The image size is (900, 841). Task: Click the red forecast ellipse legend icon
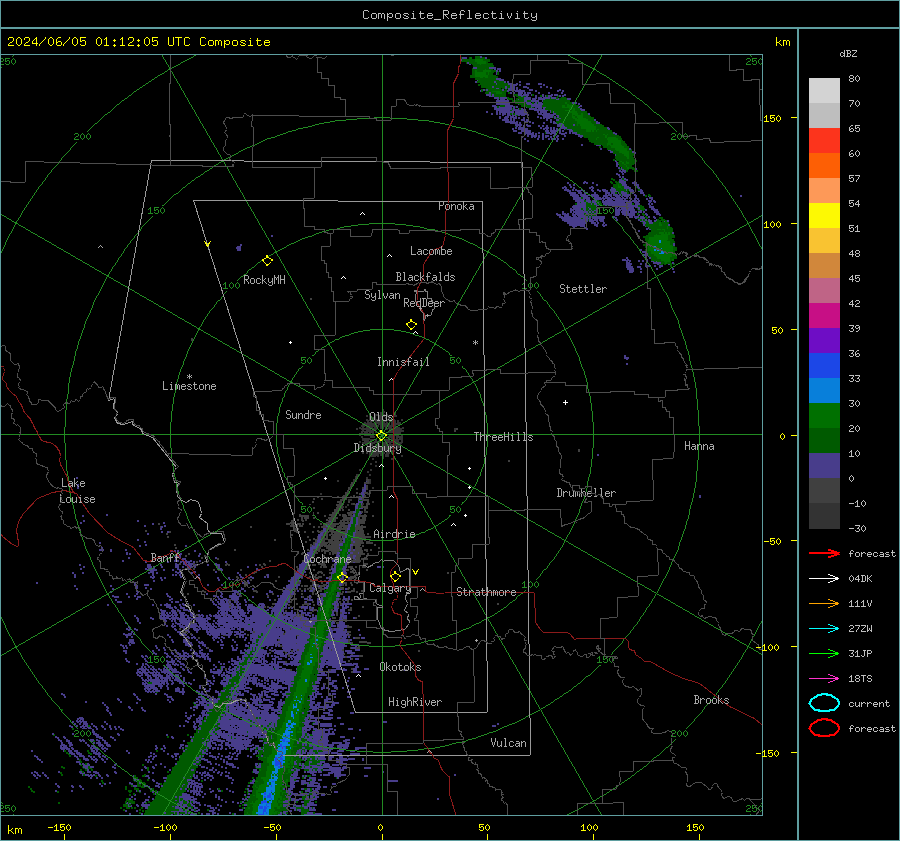click(x=824, y=728)
